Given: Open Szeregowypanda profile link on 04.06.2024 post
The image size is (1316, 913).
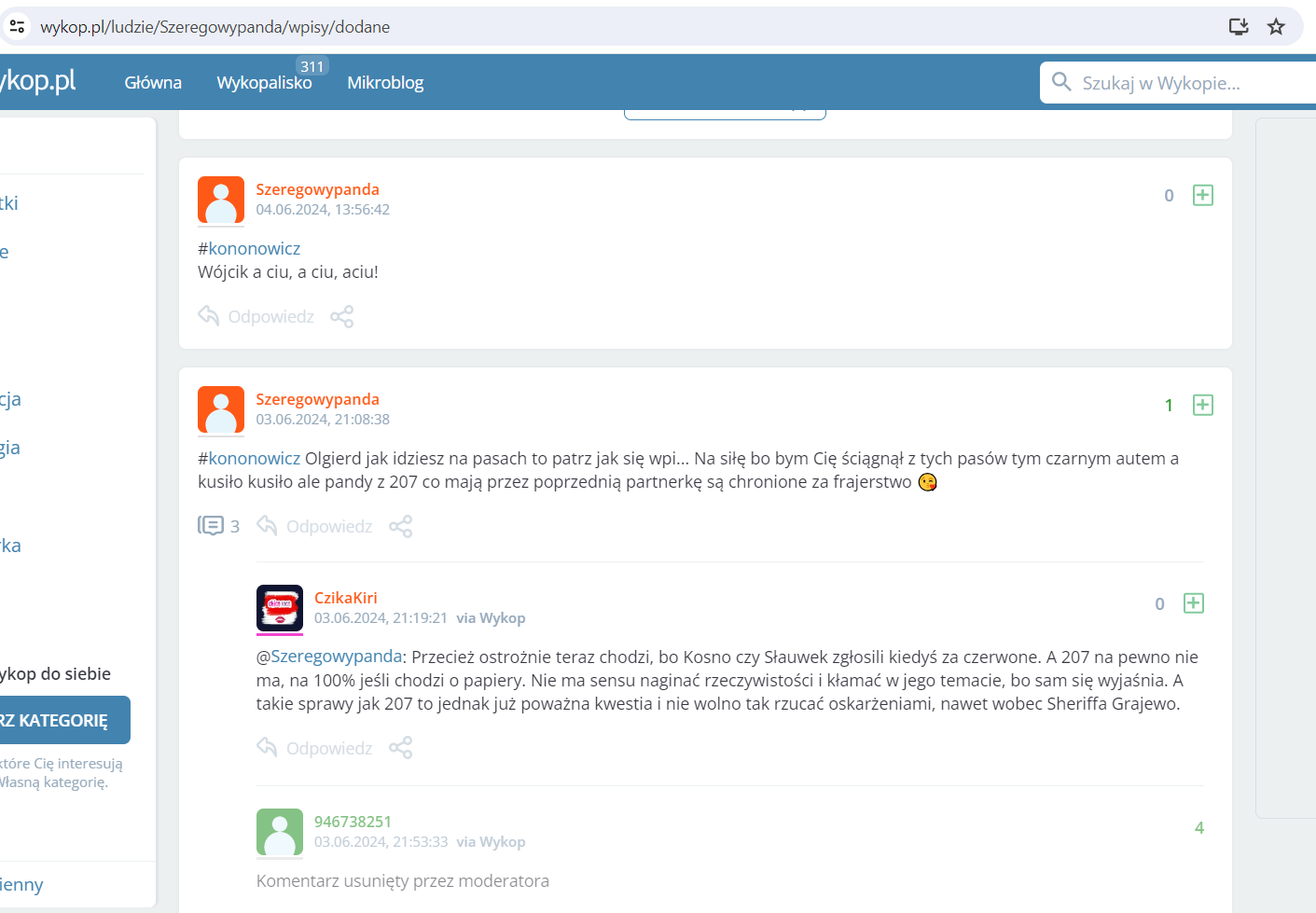Looking at the screenshot, I should 318,189.
